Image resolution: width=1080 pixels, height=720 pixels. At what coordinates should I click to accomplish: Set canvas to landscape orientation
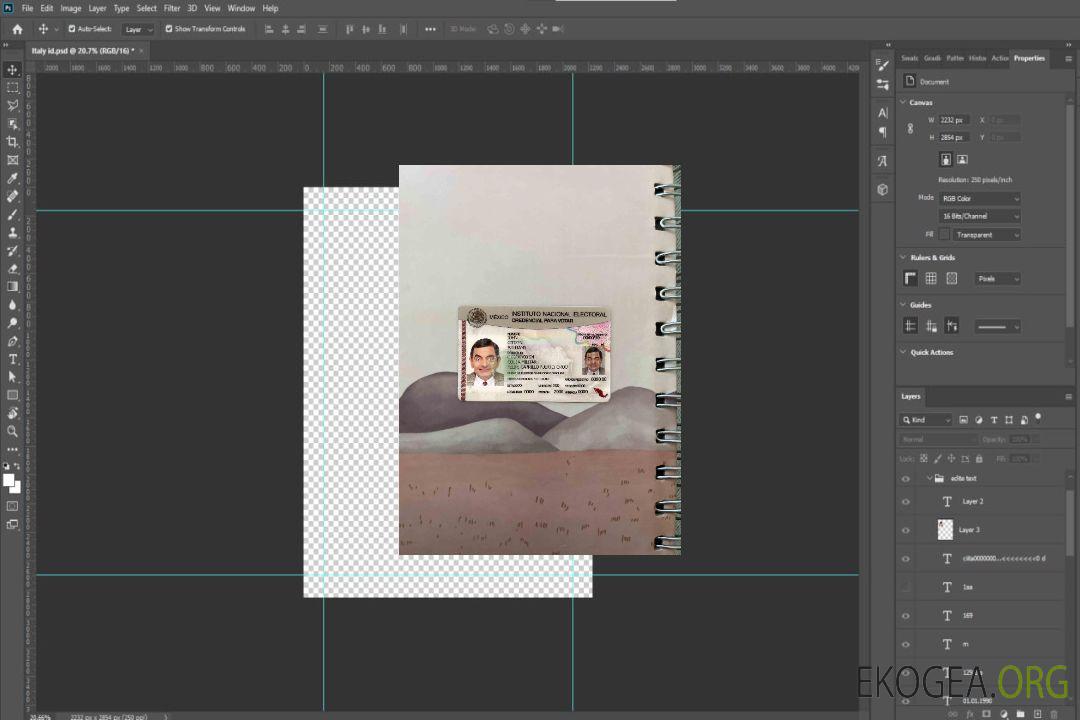pyautogui.click(x=962, y=159)
